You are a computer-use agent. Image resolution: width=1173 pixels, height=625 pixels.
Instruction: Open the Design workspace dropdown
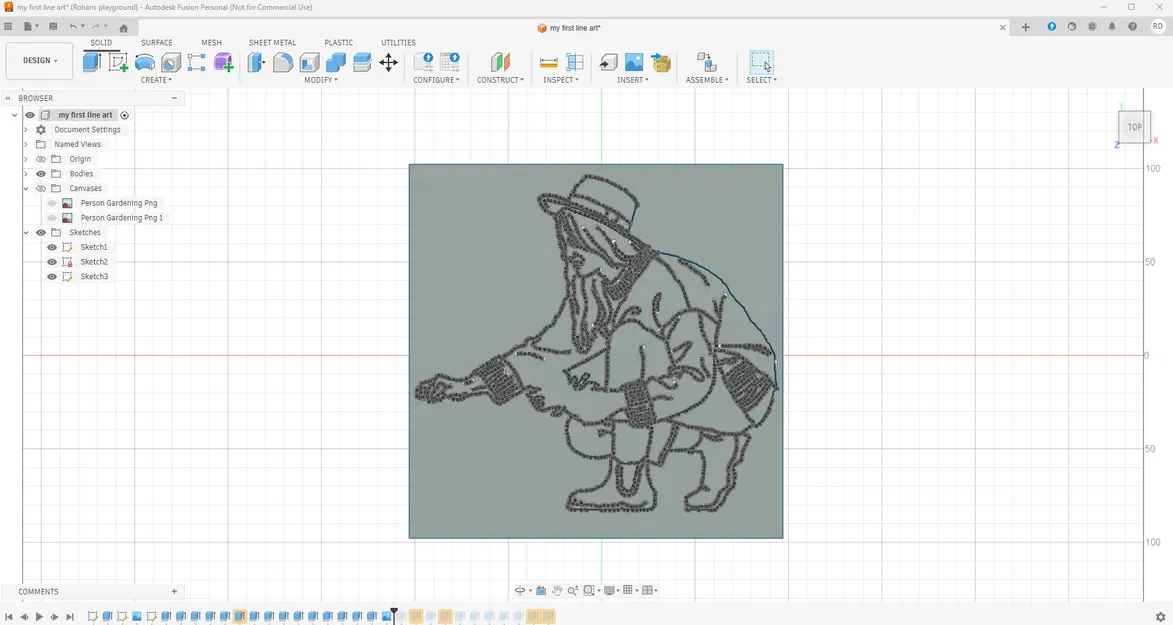point(39,60)
